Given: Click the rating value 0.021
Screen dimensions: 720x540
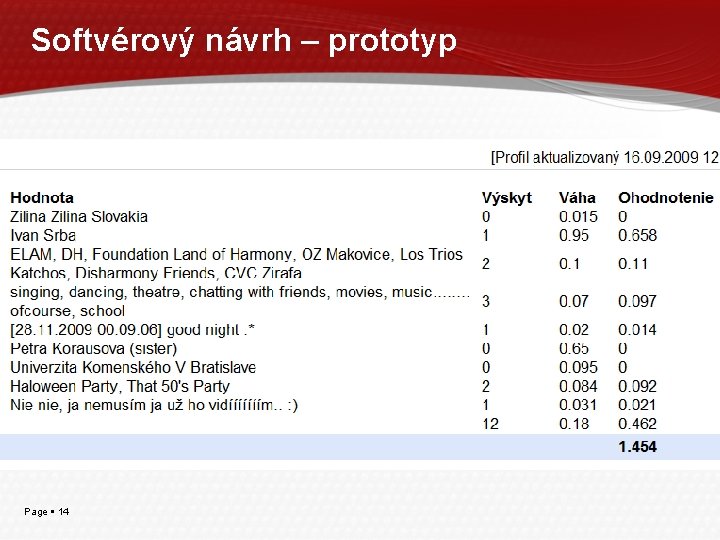Looking at the screenshot, I should point(637,405).
